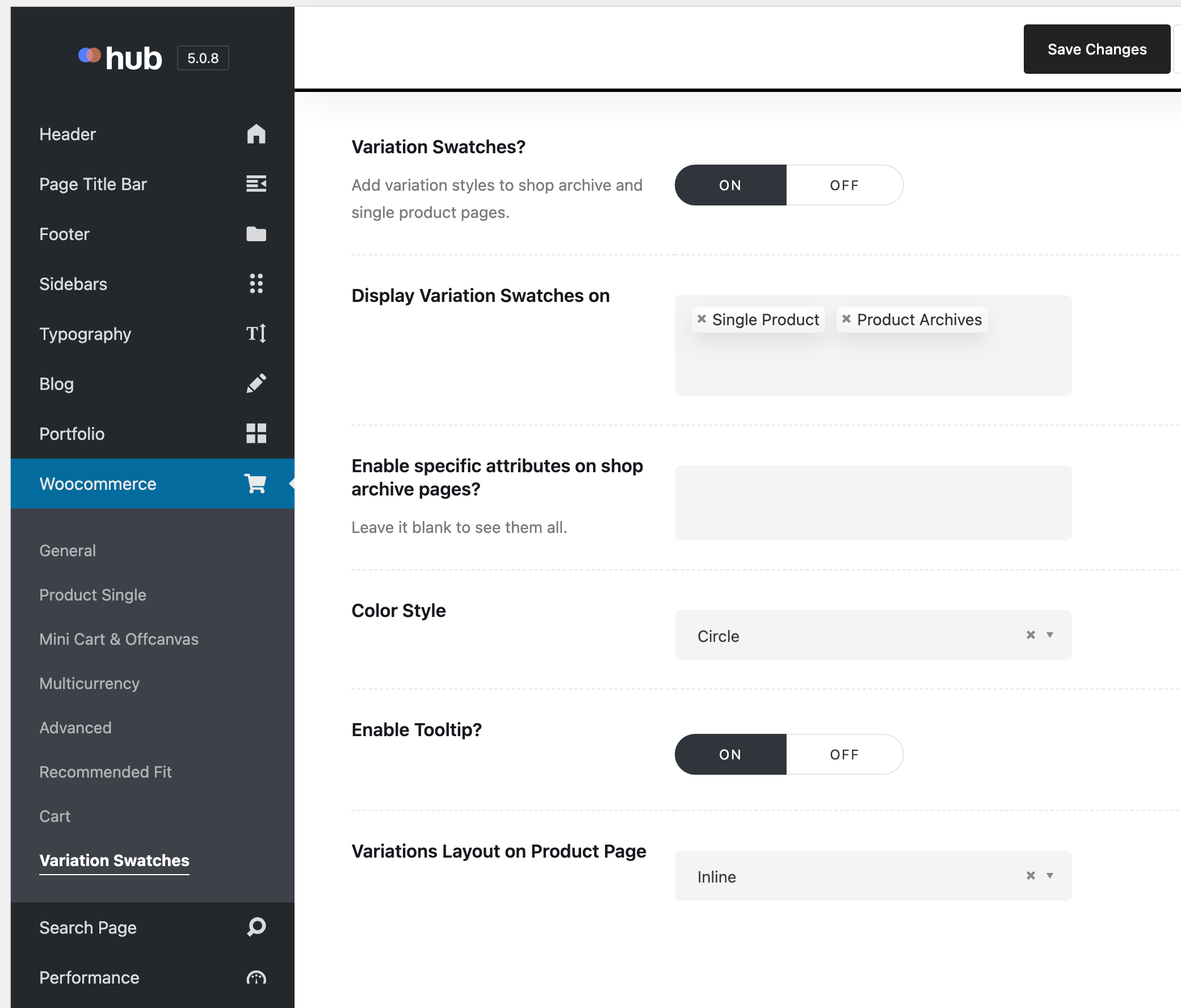
Task: Click the Portfolio grid icon
Action: tap(256, 433)
